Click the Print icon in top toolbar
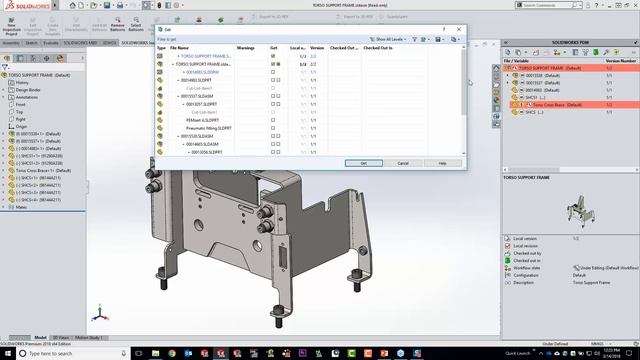640x360 pixels. [120, 5]
